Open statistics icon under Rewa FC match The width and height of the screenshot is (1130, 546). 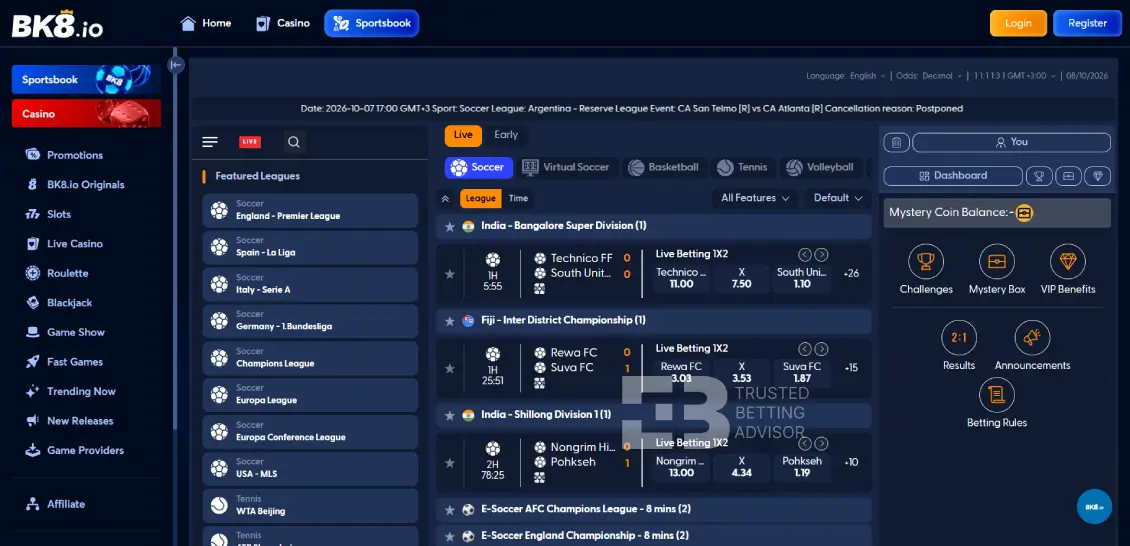click(x=540, y=383)
